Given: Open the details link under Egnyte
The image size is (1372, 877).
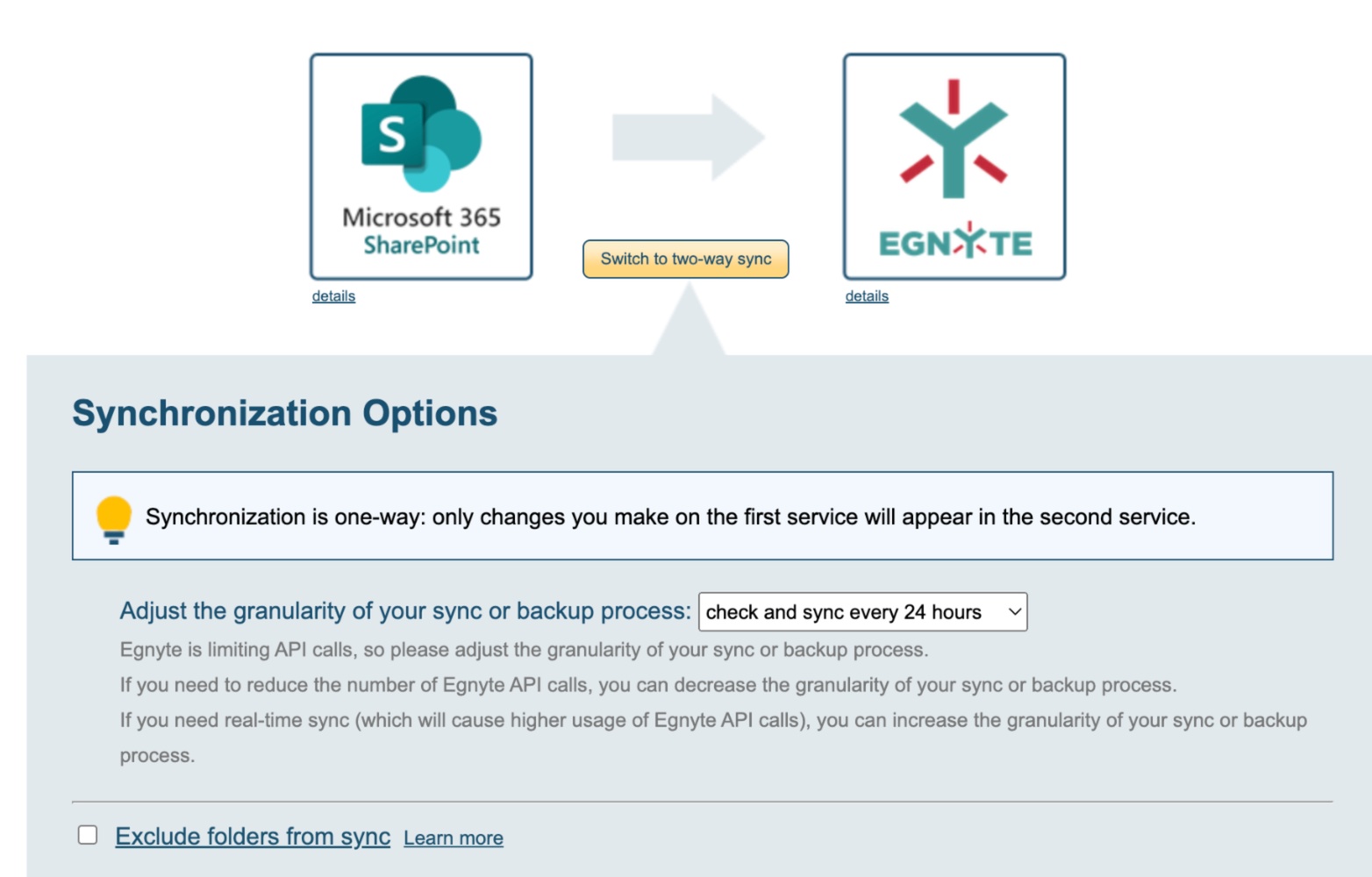Looking at the screenshot, I should click(x=867, y=296).
